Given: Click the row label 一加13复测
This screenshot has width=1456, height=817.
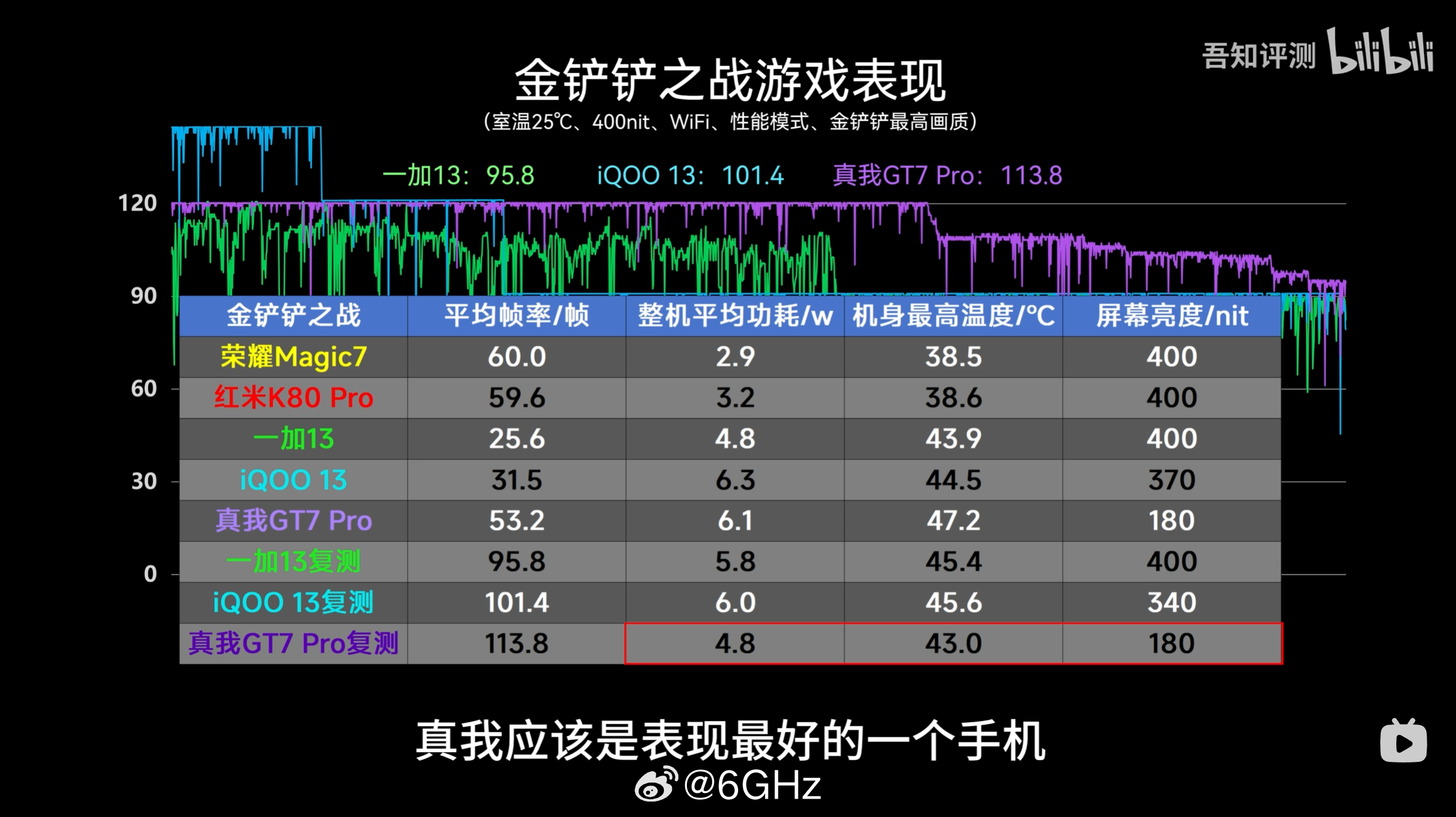Looking at the screenshot, I should point(293,561).
